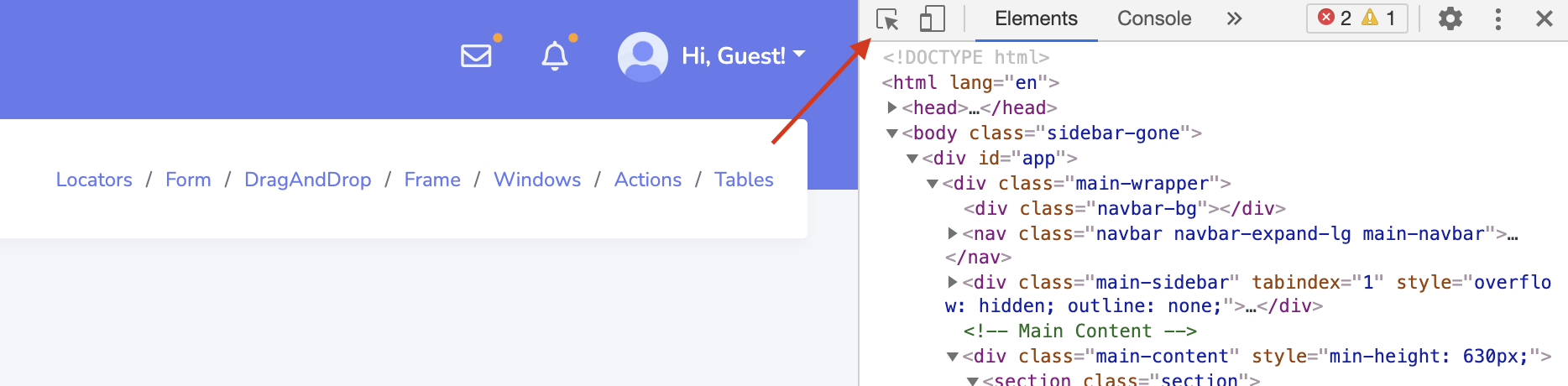The width and height of the screenshot is (1568, 386).
Task: Expand the nav main-navbar node
Action: pyautogui.click(x=952, y=233)
